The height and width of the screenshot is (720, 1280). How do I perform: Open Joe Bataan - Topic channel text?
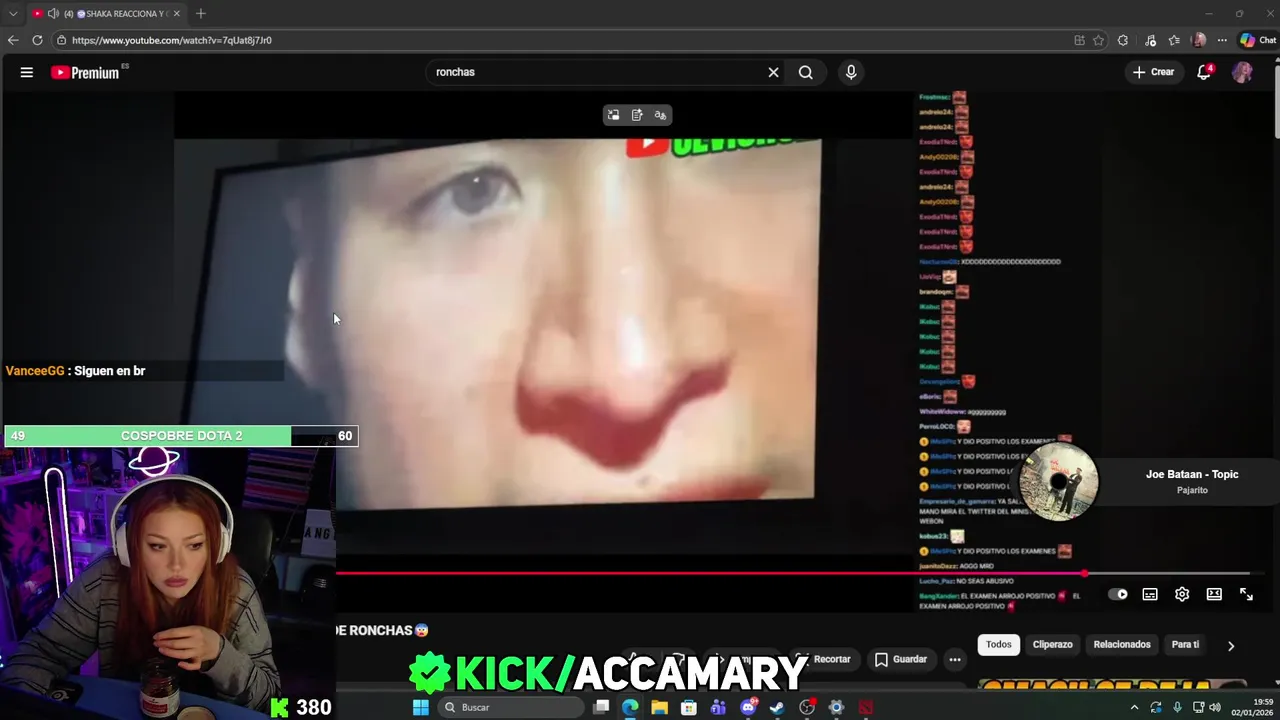[1192, 474]
